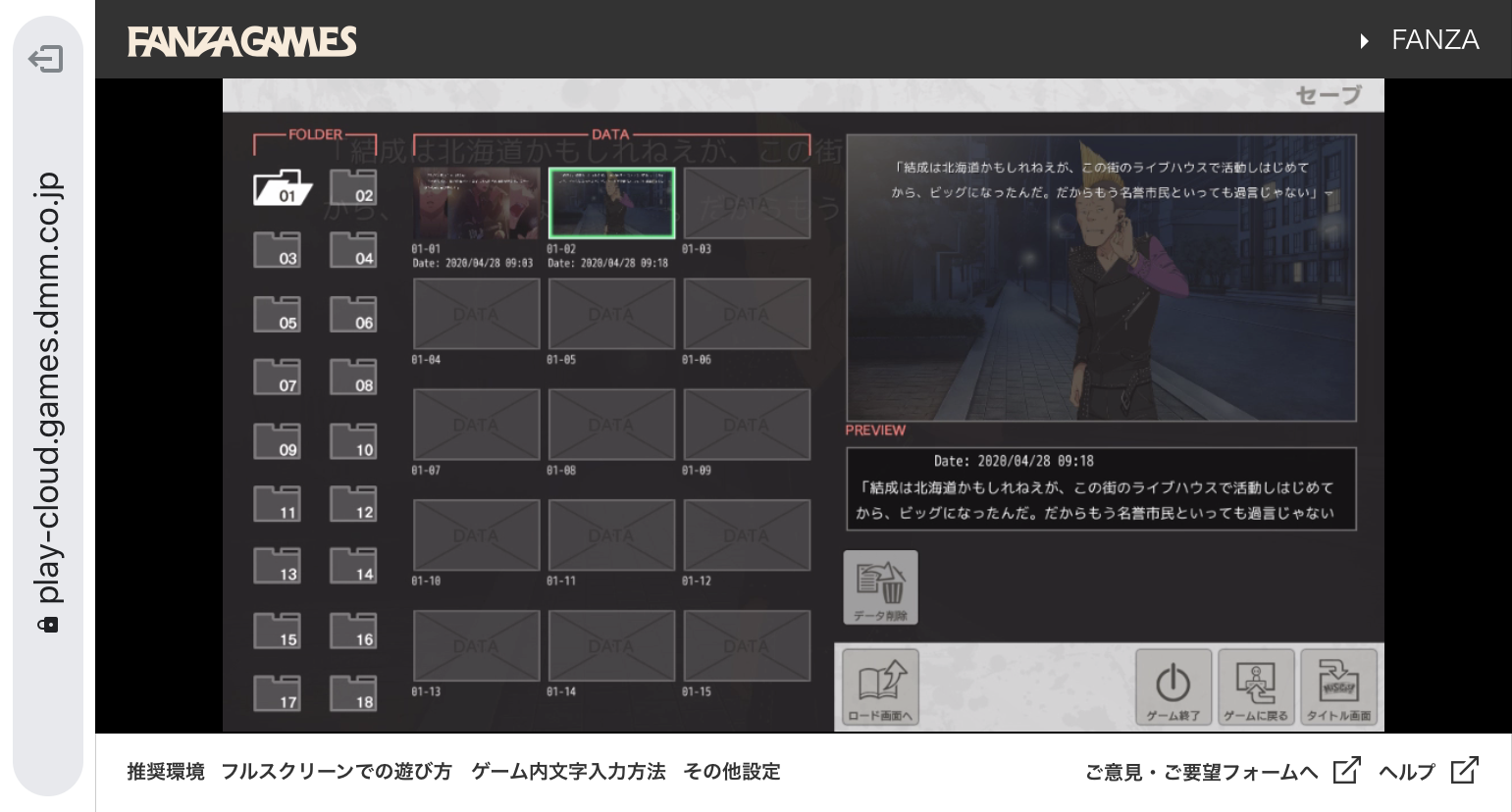Open save folder 10
Screen dimensions: 1512x812
[353, 441]
